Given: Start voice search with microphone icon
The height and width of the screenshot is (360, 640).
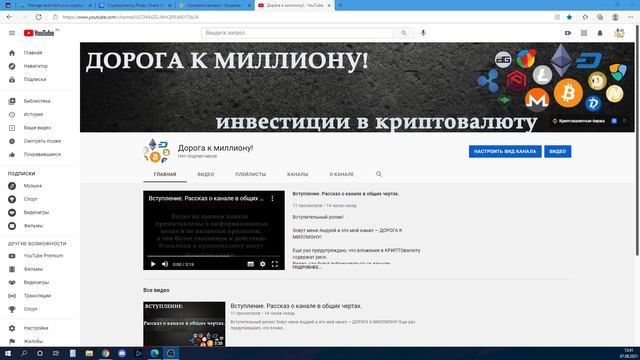Looking at the screenshot, I should tap(423, 33).
